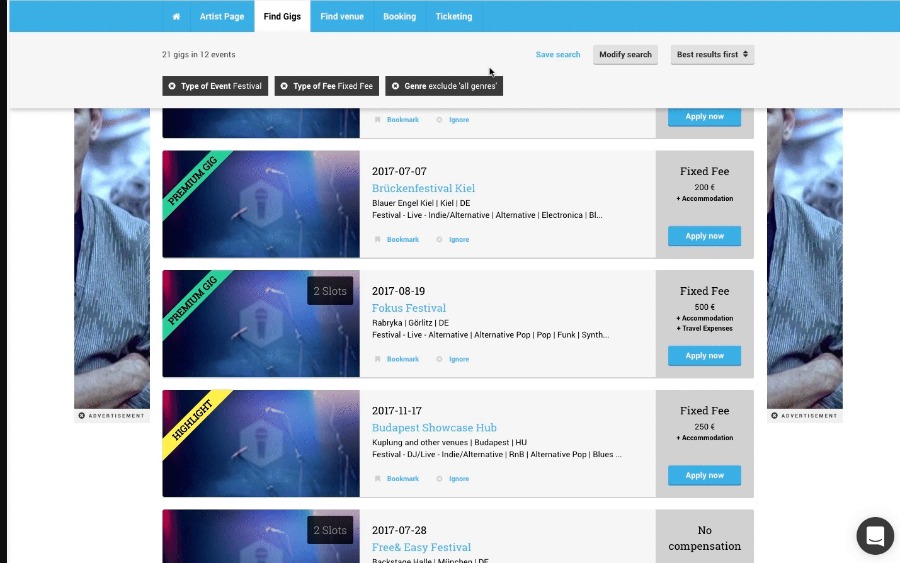
Task: Open the Fokus Festival gig thumbnail
Action: click(261, 324)
